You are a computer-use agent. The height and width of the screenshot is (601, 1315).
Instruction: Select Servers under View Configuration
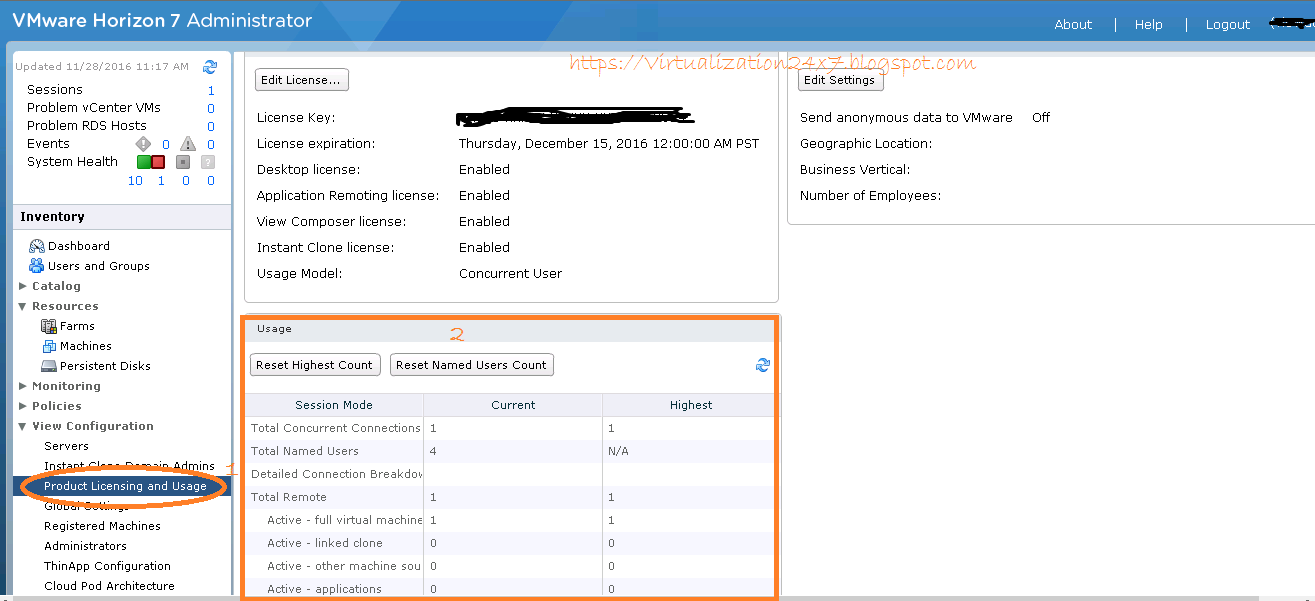(x=66, y=446)
